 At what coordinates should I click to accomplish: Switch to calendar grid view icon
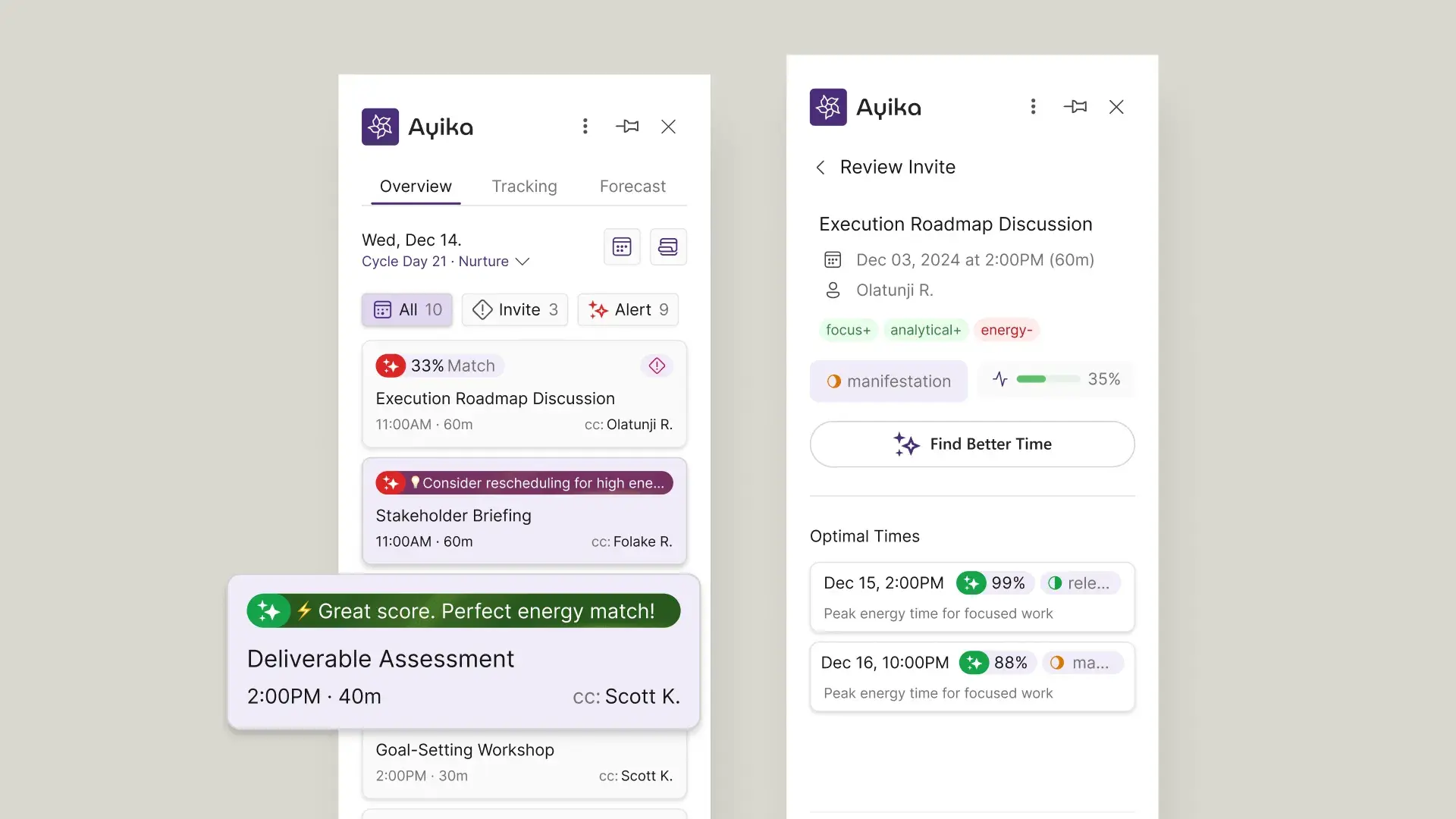622,246
